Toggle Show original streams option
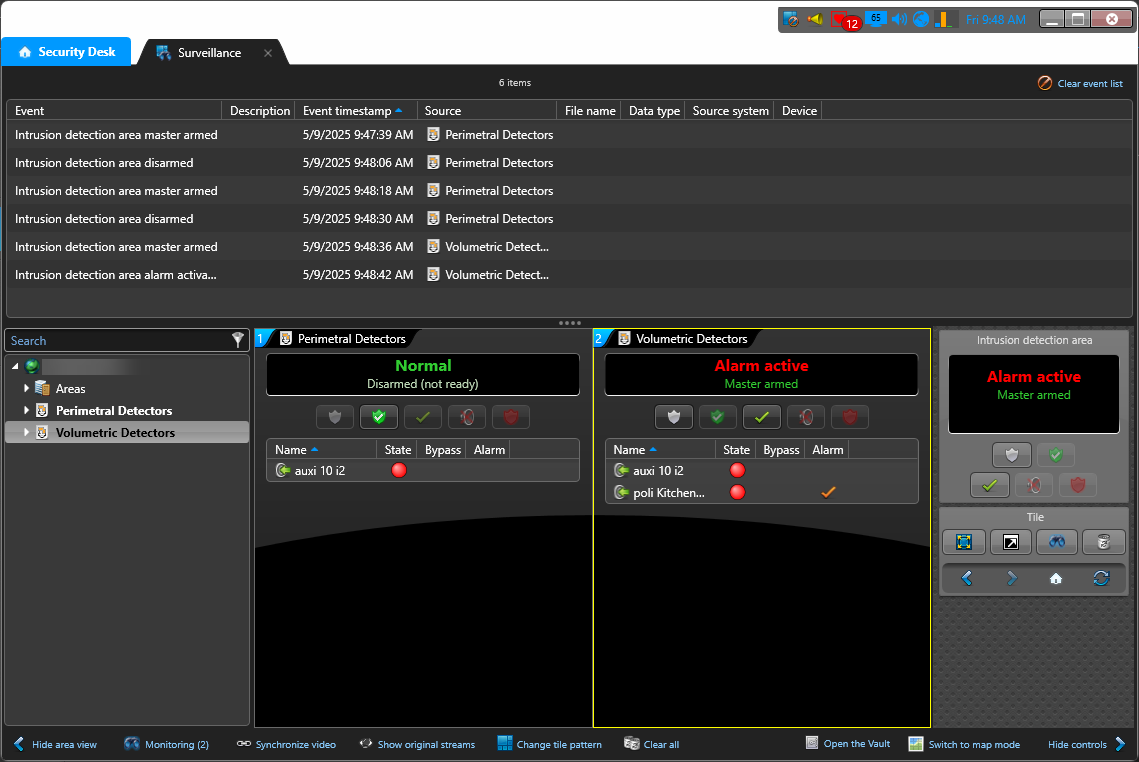Image resolution: width=1139 pixels, height=762 pixels. click(x=416, y=744)
